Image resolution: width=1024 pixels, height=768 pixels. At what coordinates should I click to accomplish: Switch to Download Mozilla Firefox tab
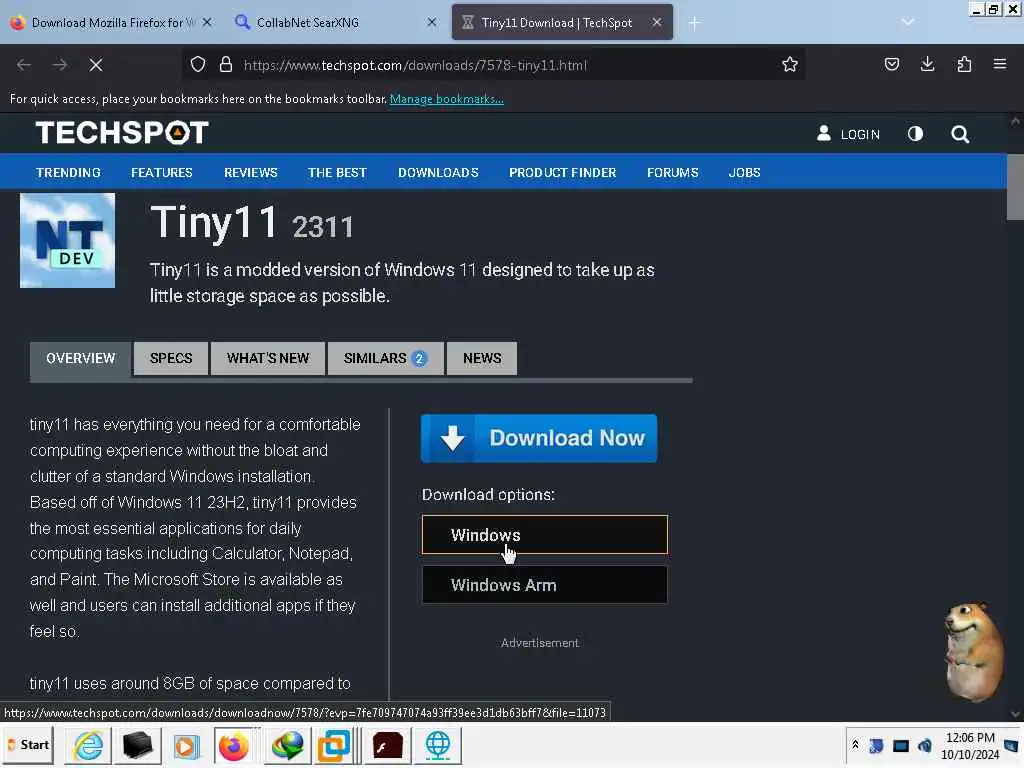click(111, 22)
